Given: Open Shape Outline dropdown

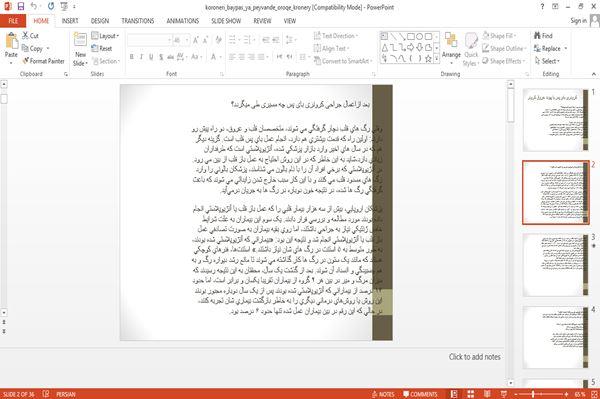Looking at the screenshot, I should coord(504,48).
